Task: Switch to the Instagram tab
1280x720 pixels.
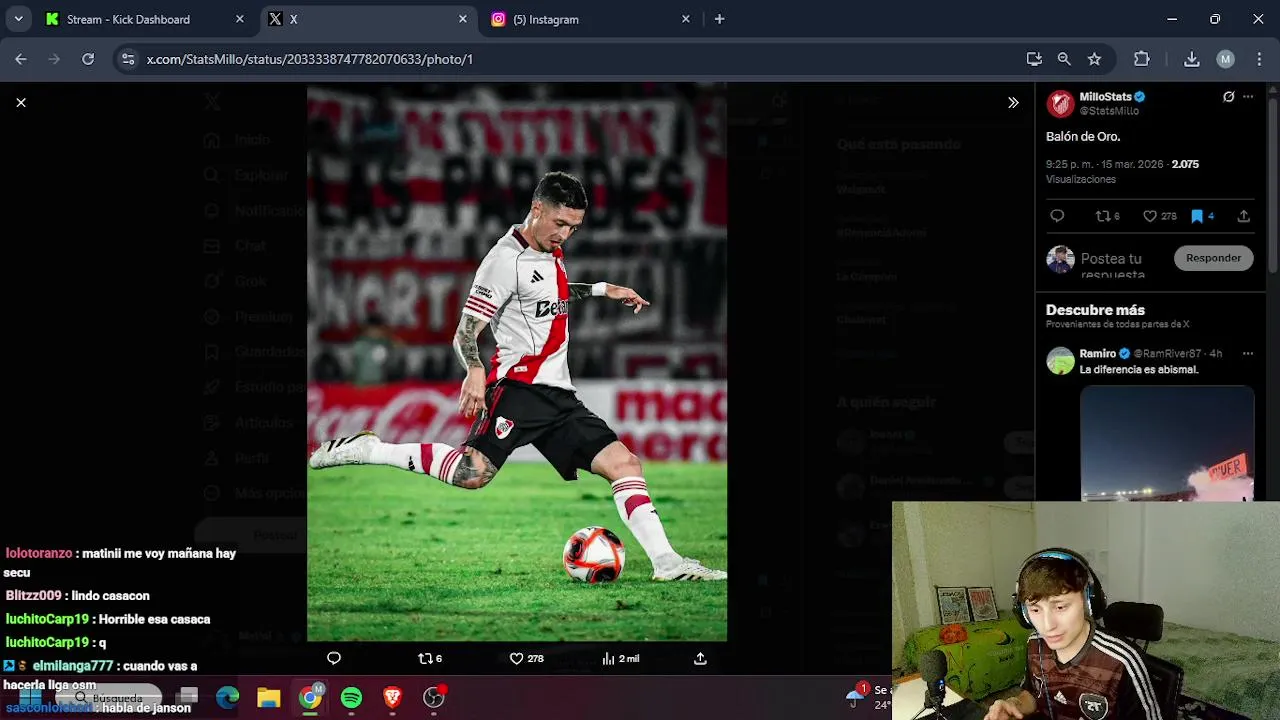Action: pos(590,19)
